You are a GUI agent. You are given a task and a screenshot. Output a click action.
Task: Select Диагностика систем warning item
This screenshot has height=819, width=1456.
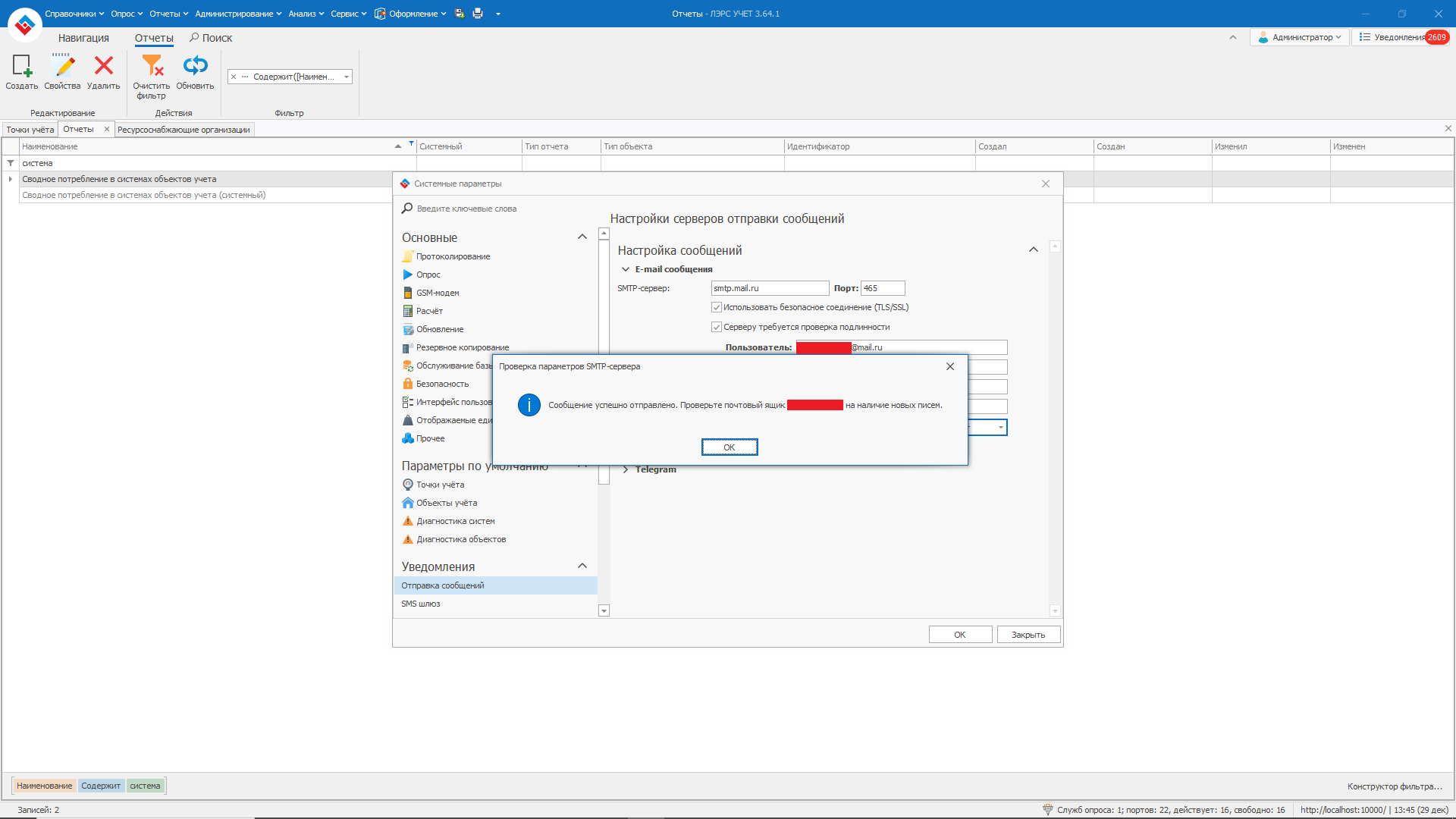click(455, 521)
